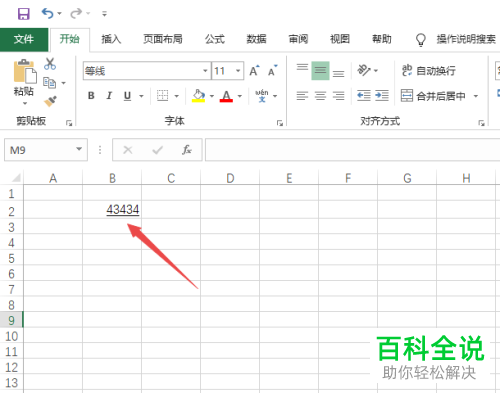Open the 文件 (File) tab
The height and width of the screenshot is (393, 500).
pos(24,39)
